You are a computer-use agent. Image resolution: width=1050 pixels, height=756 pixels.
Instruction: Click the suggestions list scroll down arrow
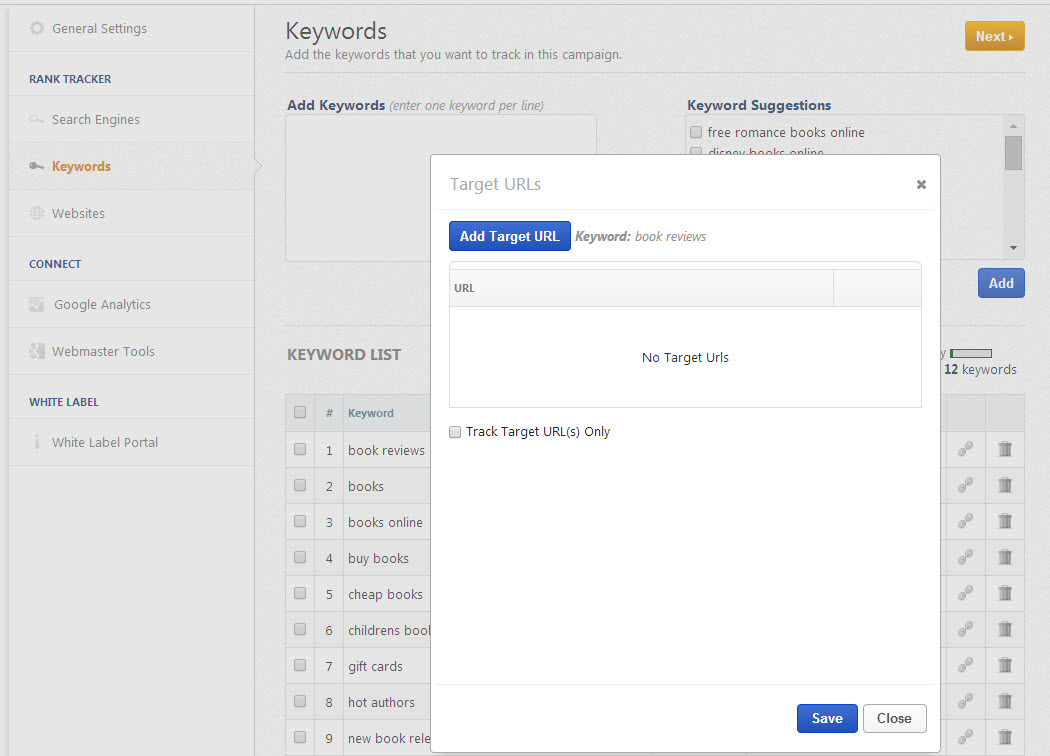coord(1013,248)
